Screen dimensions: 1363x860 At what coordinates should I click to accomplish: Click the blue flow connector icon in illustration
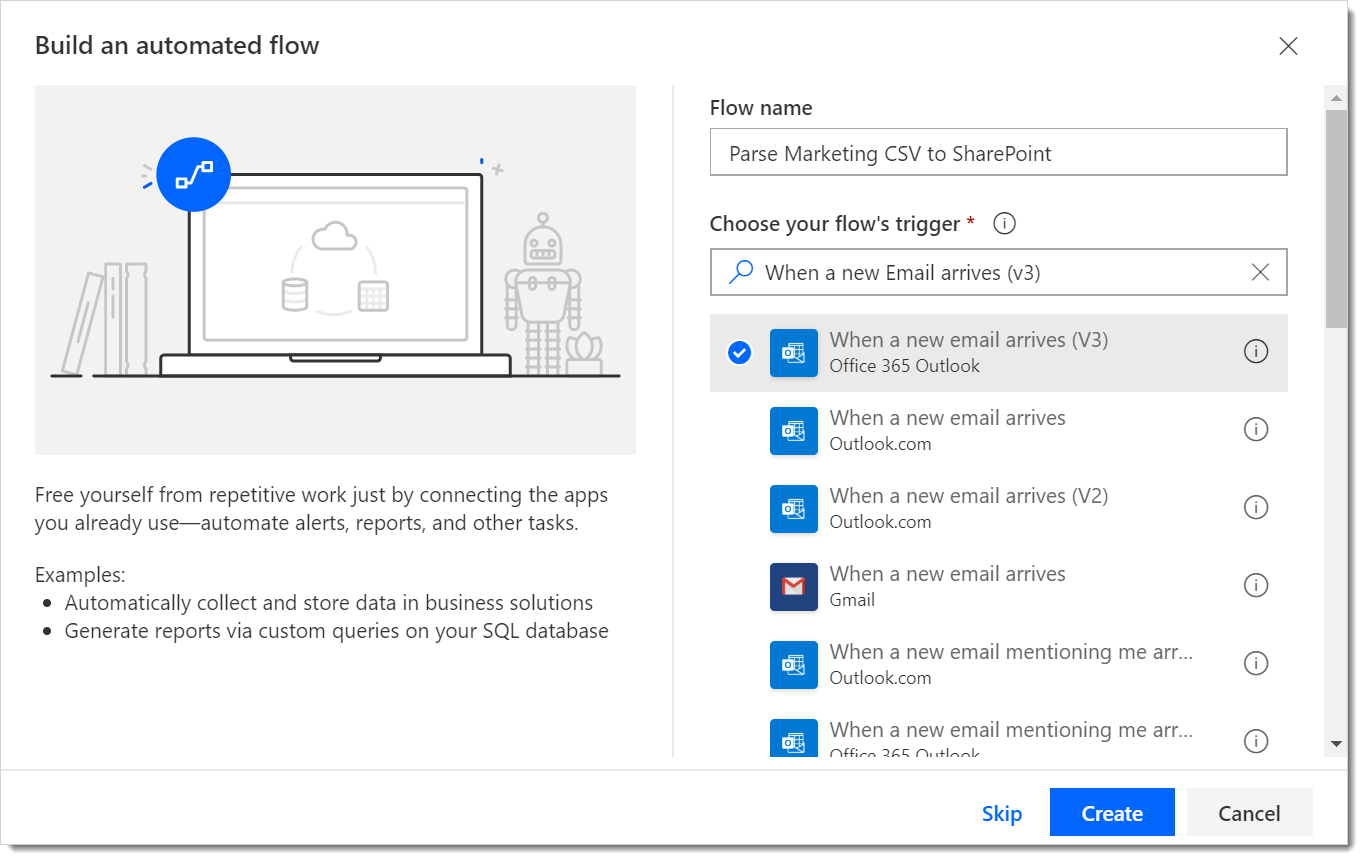(x=194, y=175)
